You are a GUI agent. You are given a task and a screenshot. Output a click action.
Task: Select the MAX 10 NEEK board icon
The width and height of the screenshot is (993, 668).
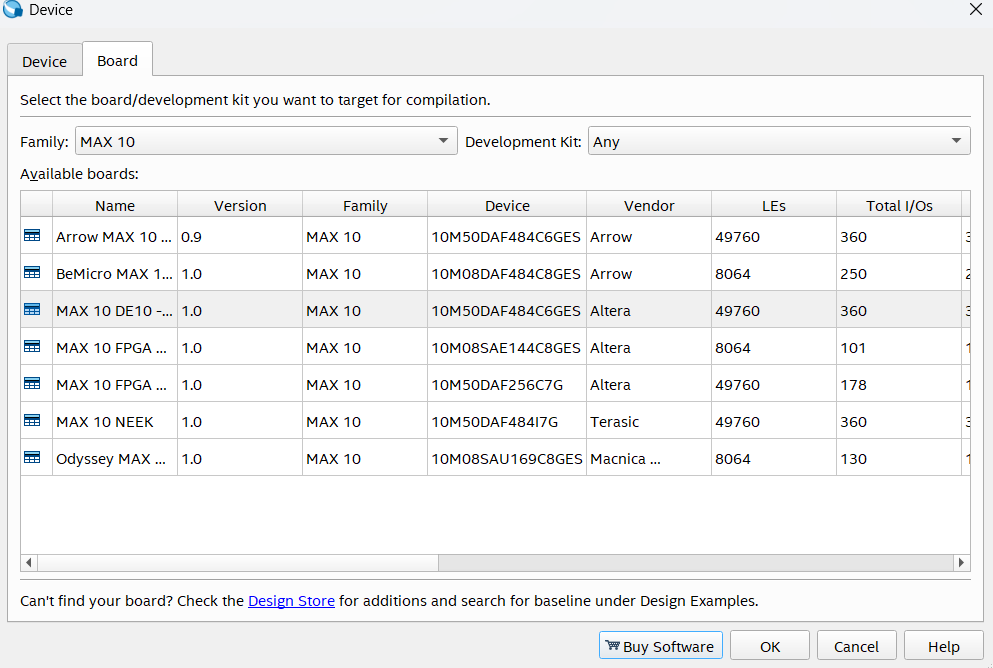(x=32, y=421)
